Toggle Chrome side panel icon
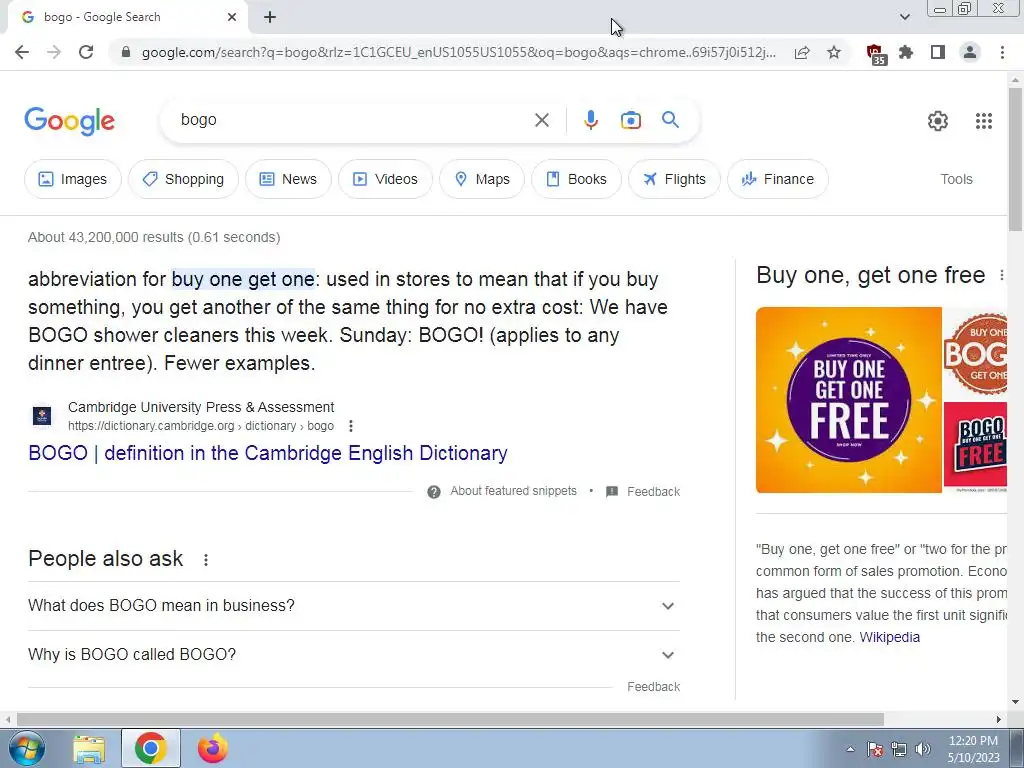 pos(938,52)
